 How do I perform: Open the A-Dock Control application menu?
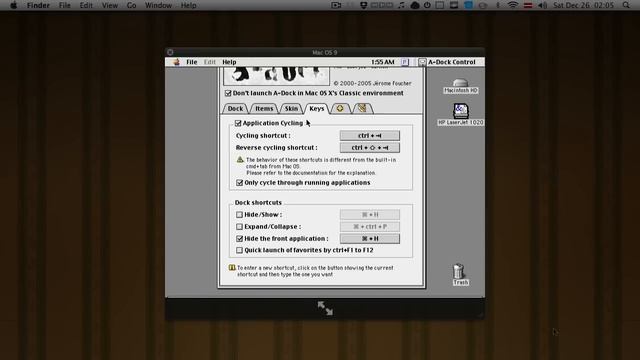click(x=447, y=62)
